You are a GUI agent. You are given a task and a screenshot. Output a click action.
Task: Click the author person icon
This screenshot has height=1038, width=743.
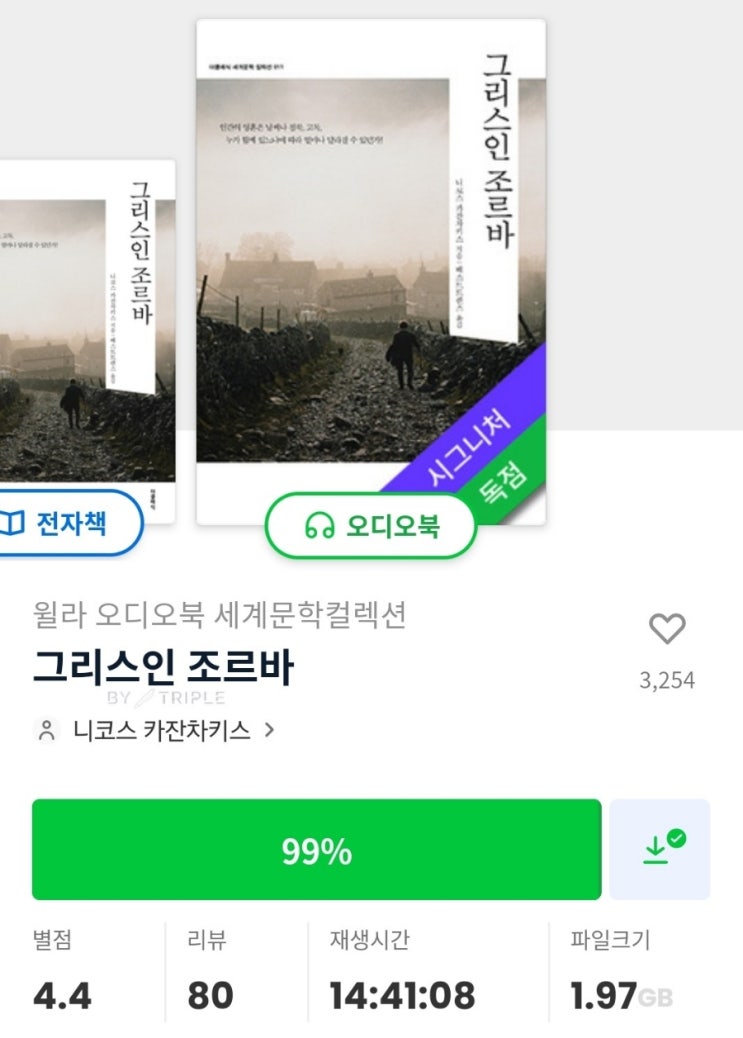point(46,730)
